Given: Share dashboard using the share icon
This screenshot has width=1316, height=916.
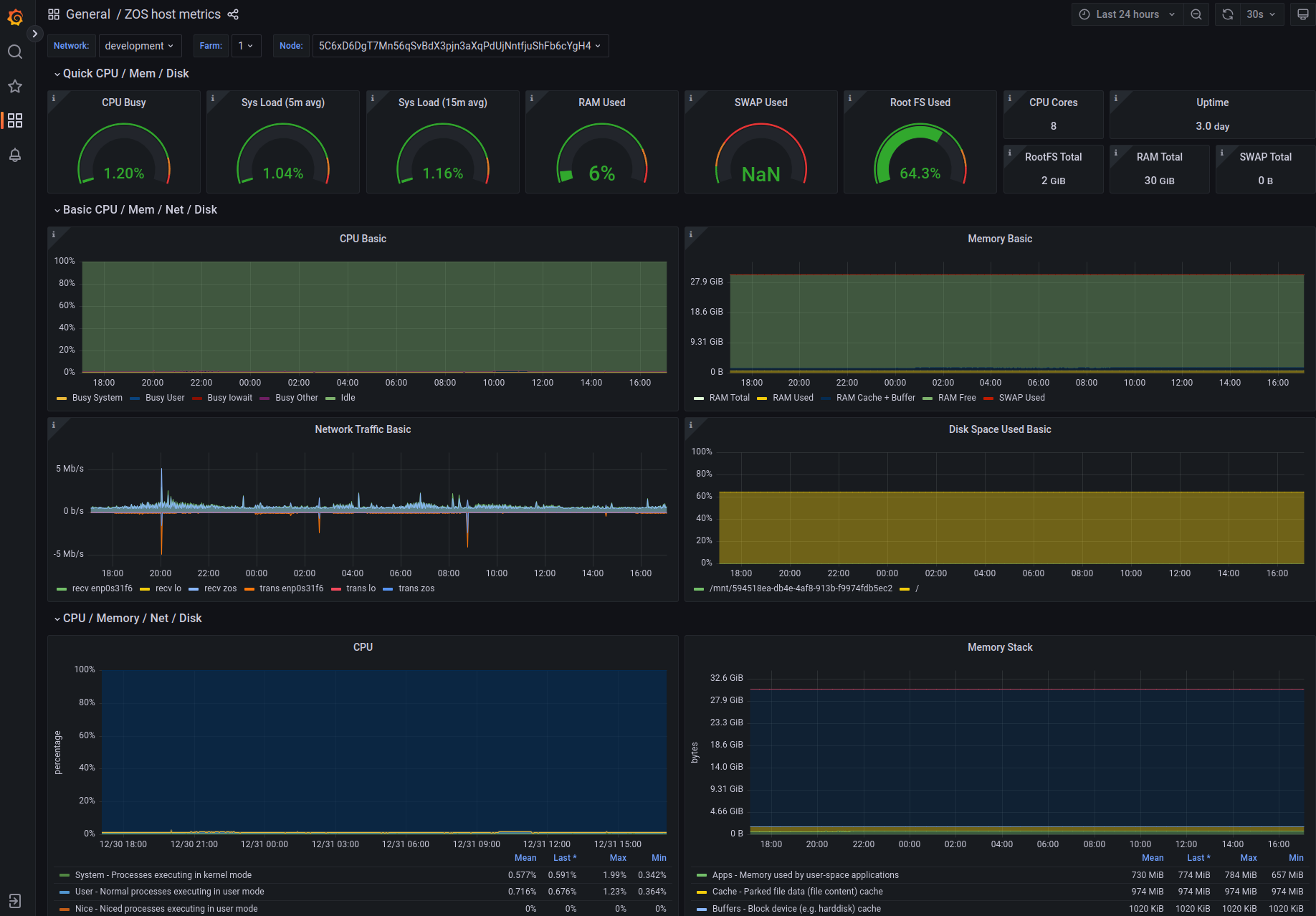Looking at the screenshot, I should pyautogui.click(x=233, y=14).
